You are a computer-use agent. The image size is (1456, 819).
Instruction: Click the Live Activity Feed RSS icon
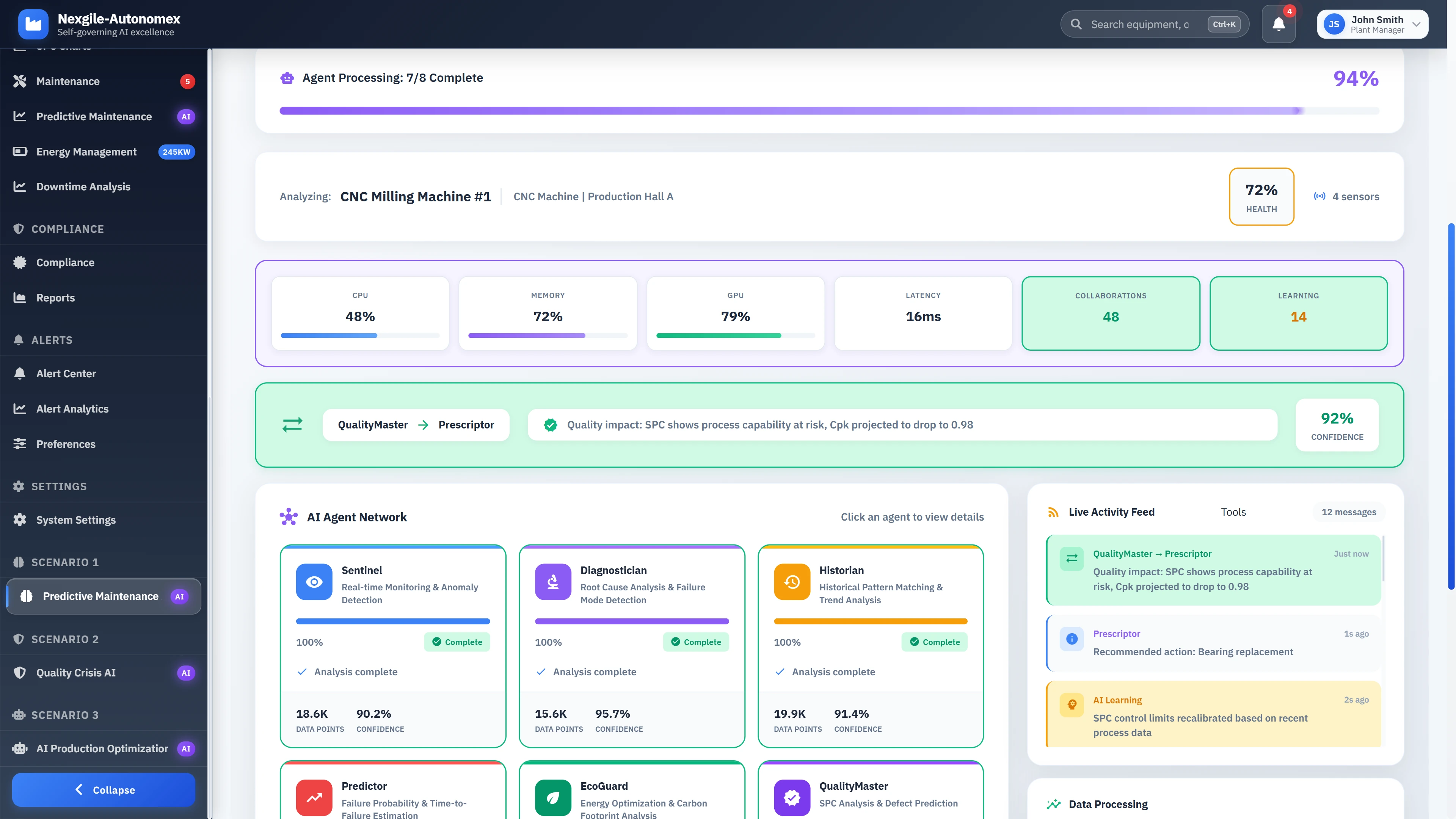click(x=1054, y=511)
